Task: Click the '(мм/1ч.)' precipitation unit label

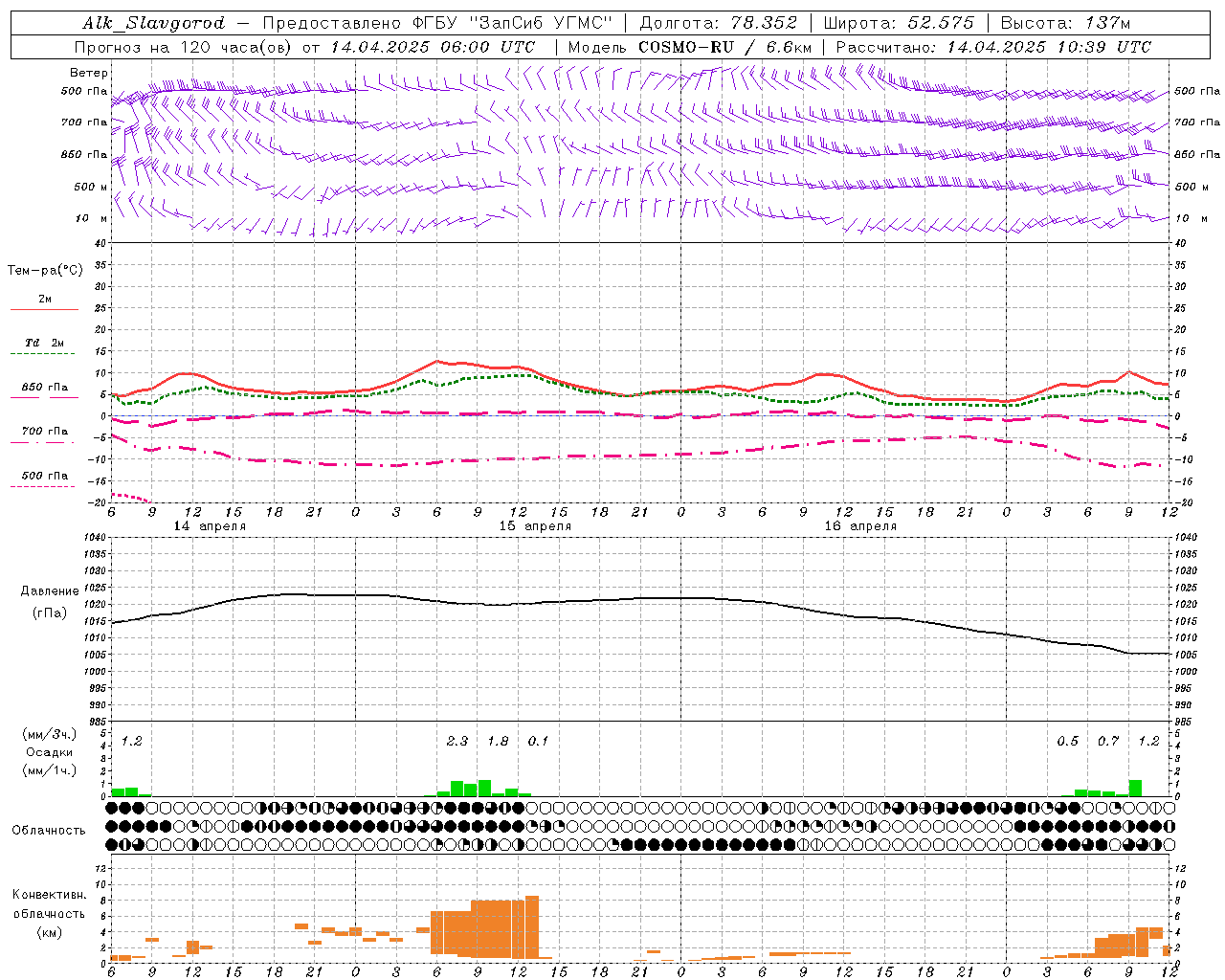Action: pos(50,770)
